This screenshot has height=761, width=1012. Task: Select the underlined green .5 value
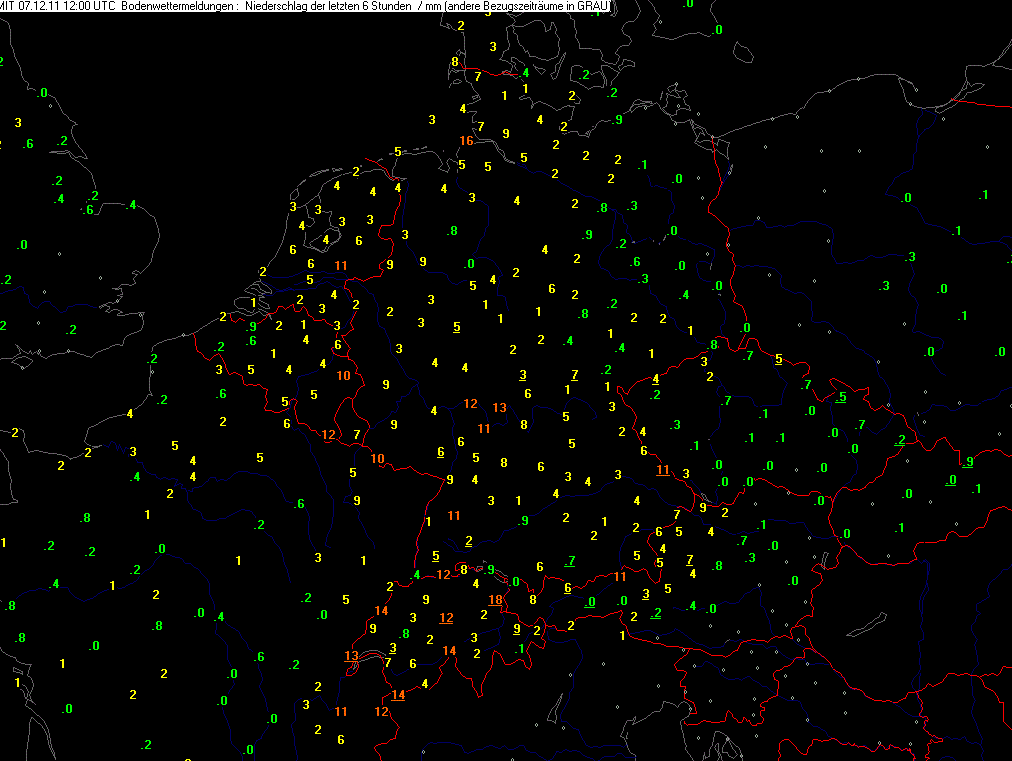coord(841,398)
